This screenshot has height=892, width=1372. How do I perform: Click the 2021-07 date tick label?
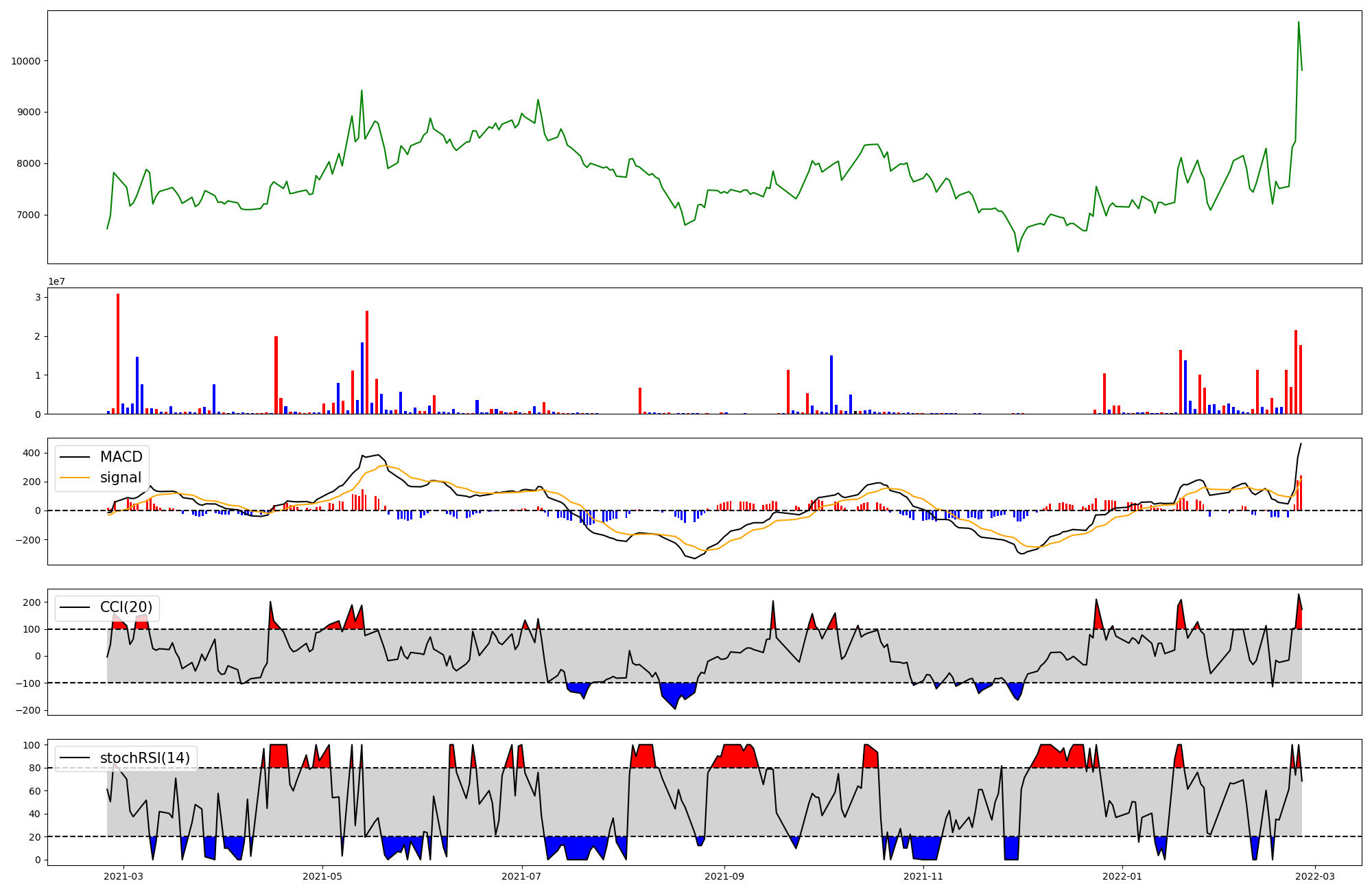[522, 876]
